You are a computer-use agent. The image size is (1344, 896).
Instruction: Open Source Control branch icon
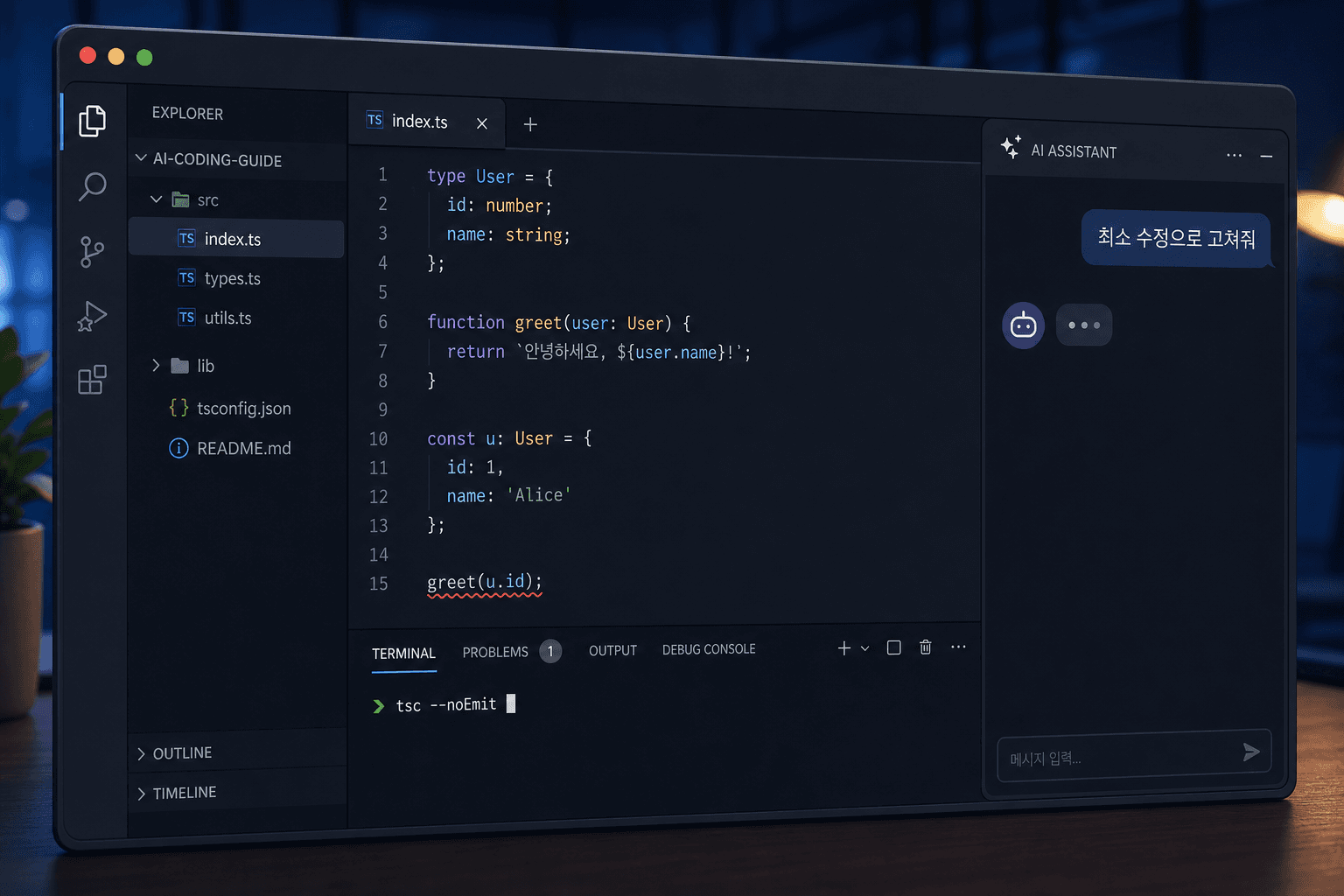[91, 252]
